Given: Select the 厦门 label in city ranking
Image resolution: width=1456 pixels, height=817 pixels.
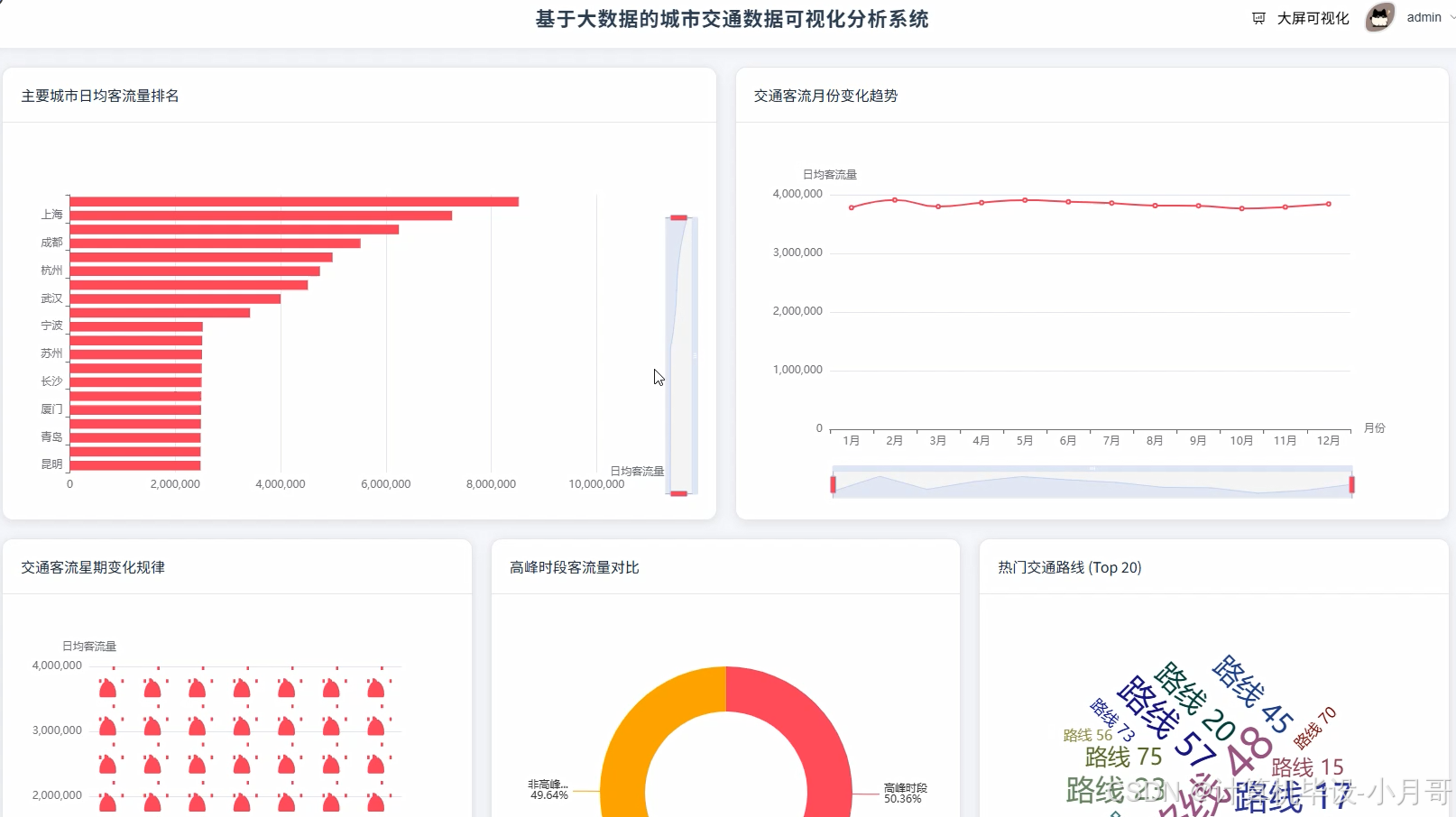Looking at the screenshot, I should [51, 409].
